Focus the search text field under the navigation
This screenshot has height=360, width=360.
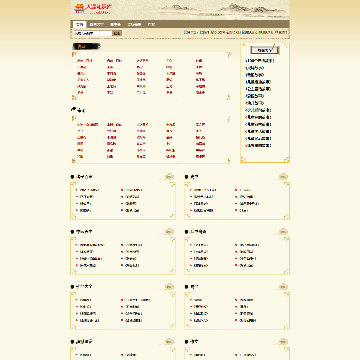[93, 33]
